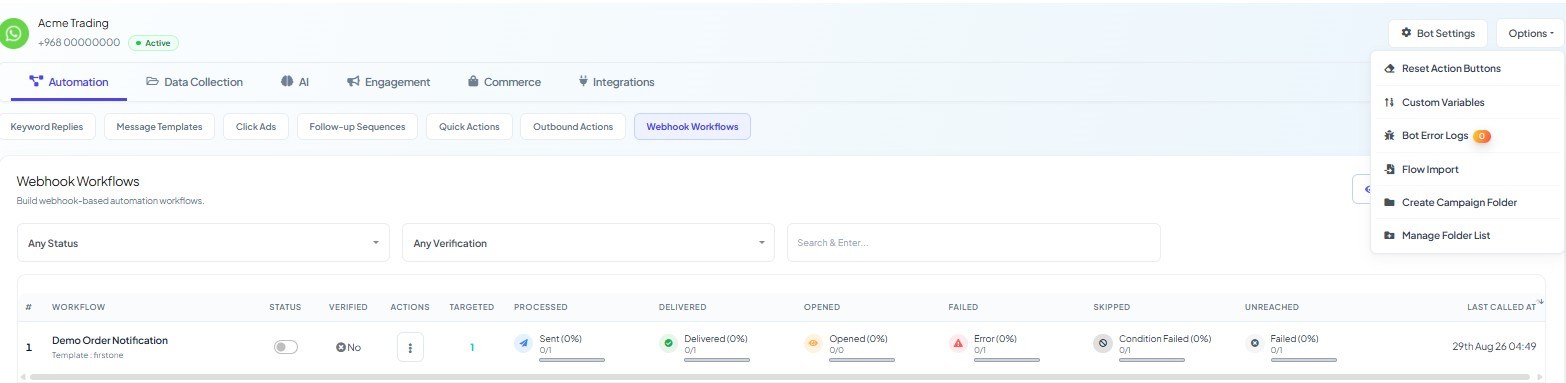1566x383 pixels.
Task: Click the Flow Import file icon
Action: [1389, 169]
